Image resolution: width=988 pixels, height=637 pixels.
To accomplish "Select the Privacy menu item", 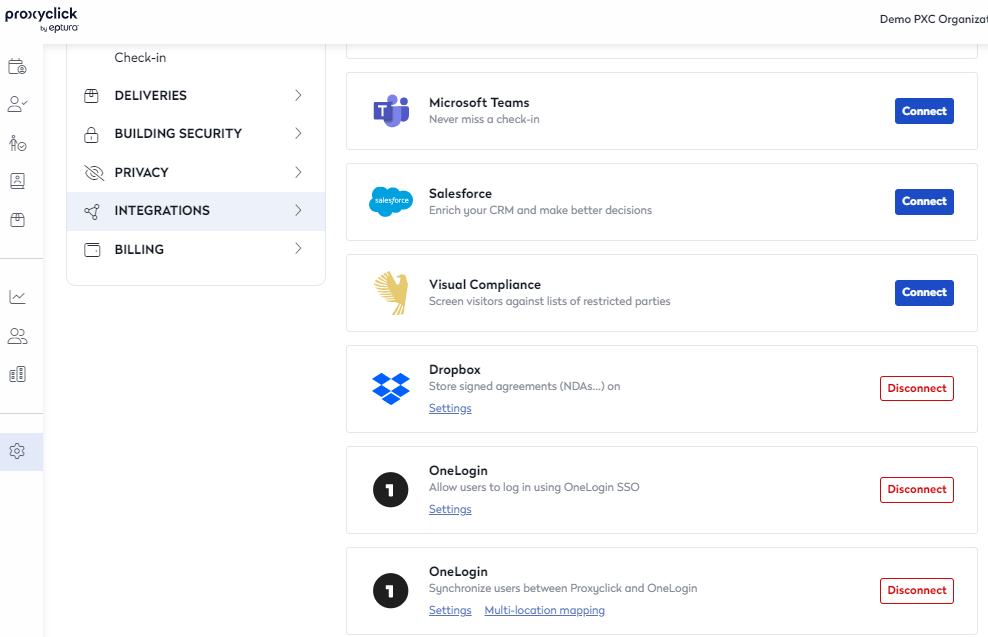I will tap(196, 173).
